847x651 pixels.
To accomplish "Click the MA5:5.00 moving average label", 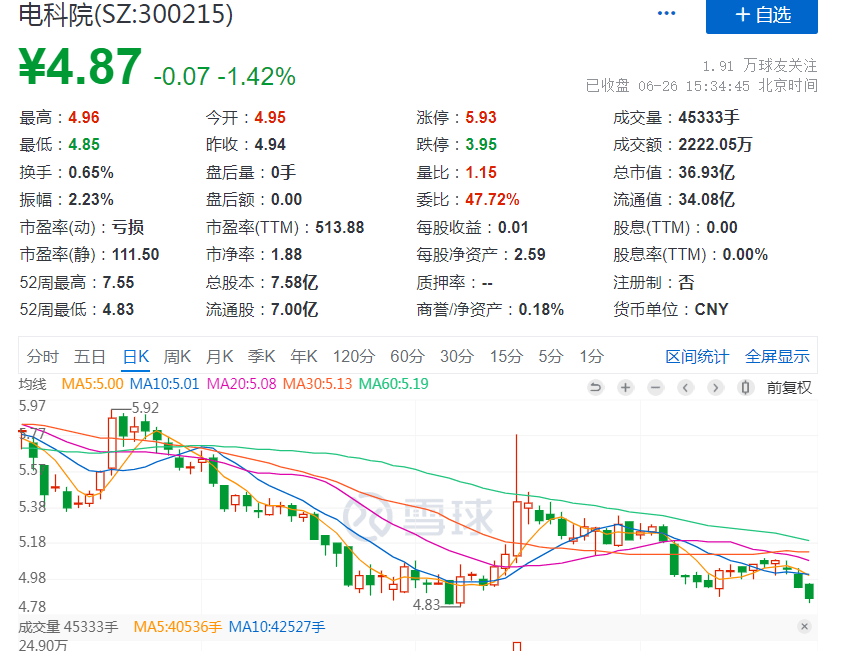I will tap(92, 384).
